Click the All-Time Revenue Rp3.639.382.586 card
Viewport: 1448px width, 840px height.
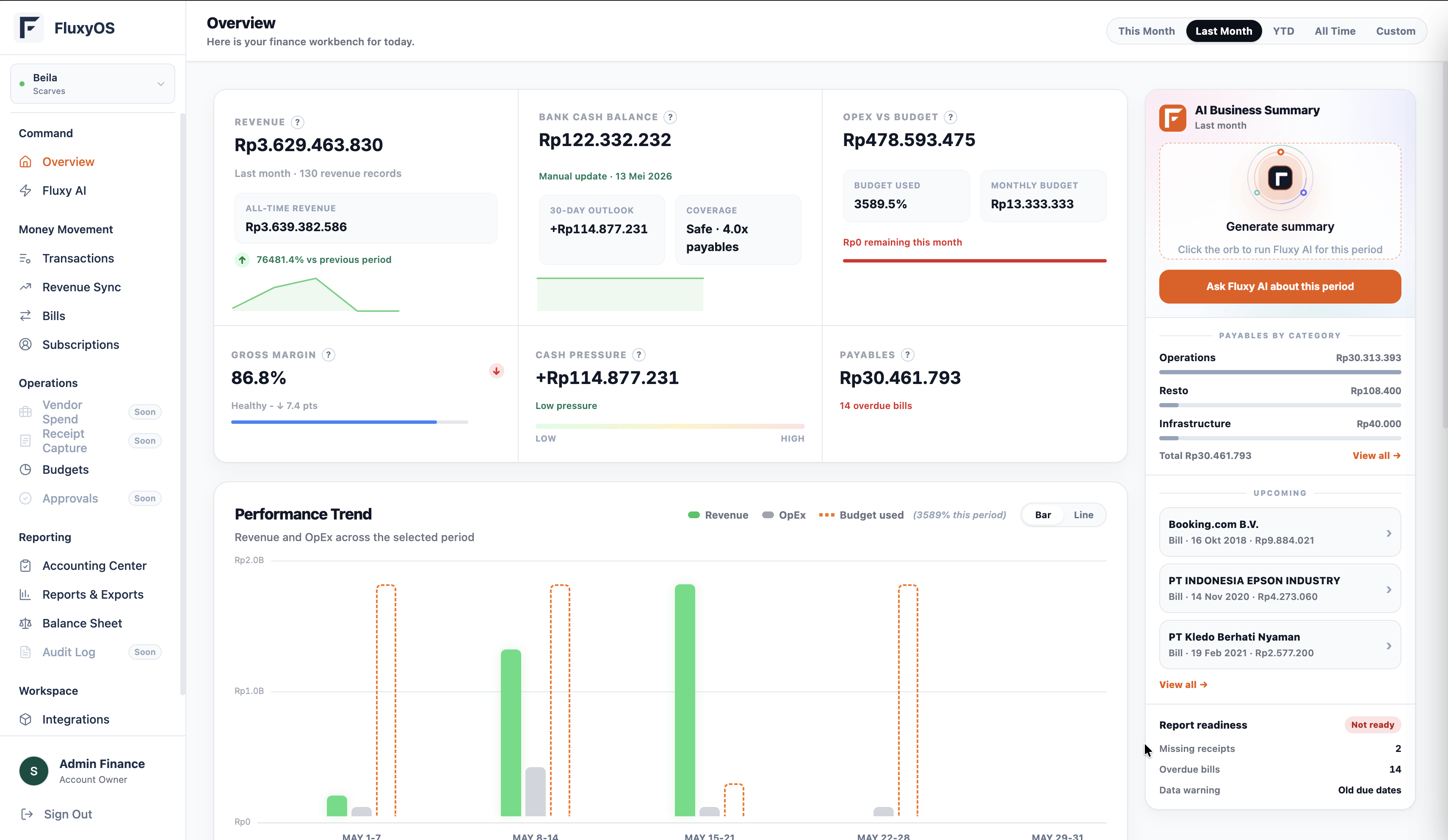tap(365, 218)
